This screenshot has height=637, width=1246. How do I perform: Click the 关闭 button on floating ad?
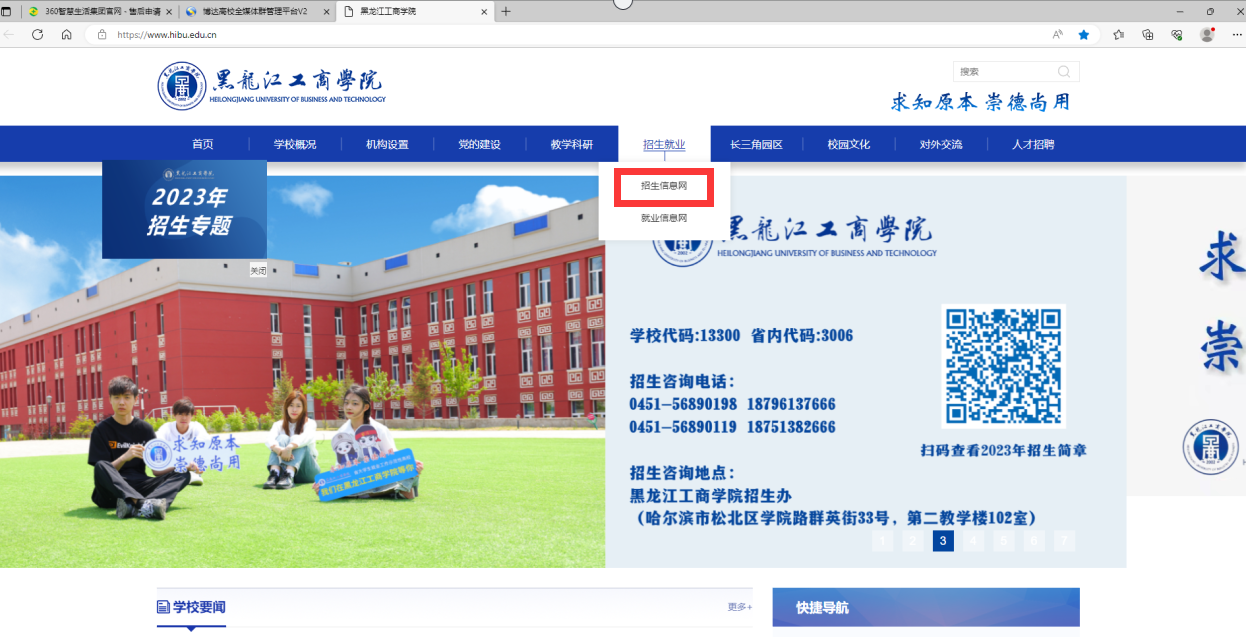tap(258, 270)
